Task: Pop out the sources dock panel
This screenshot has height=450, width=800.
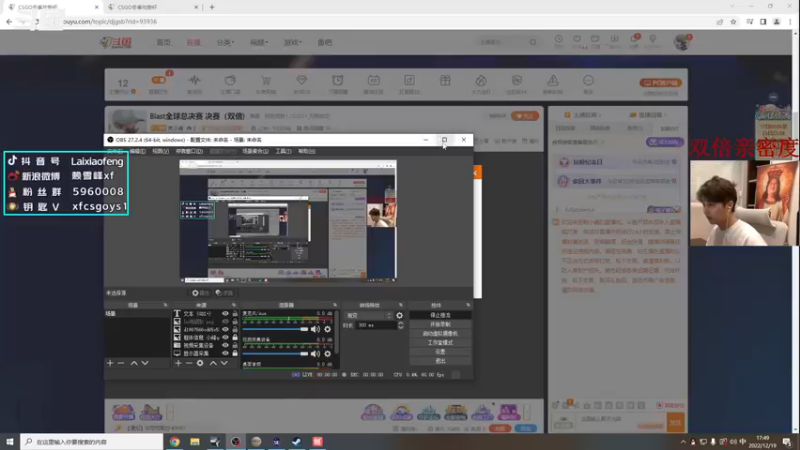Action: (x=234, y=305)
